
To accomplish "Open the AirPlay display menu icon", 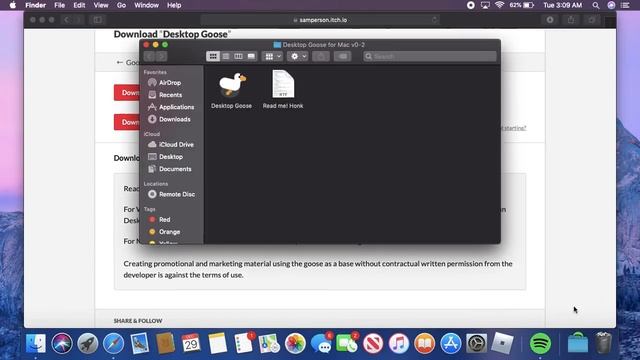I will 485,5.
